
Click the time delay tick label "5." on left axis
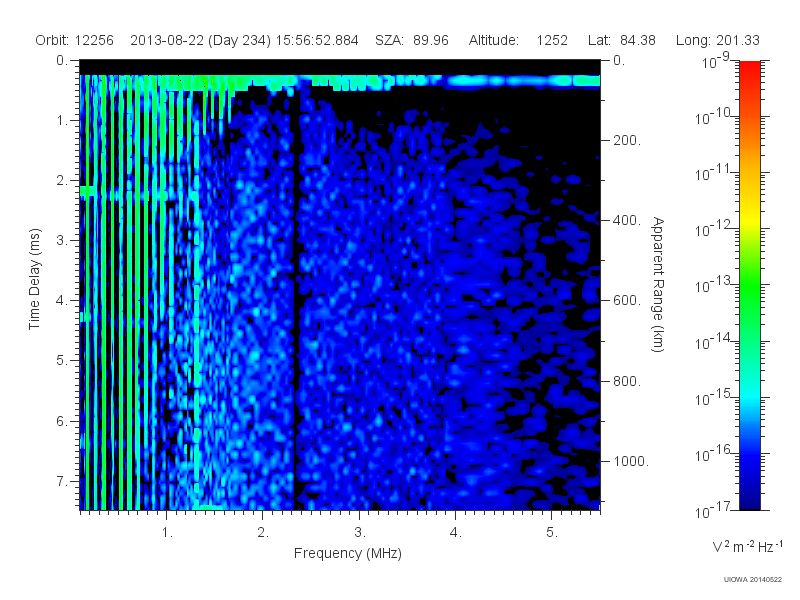point(62,361)
